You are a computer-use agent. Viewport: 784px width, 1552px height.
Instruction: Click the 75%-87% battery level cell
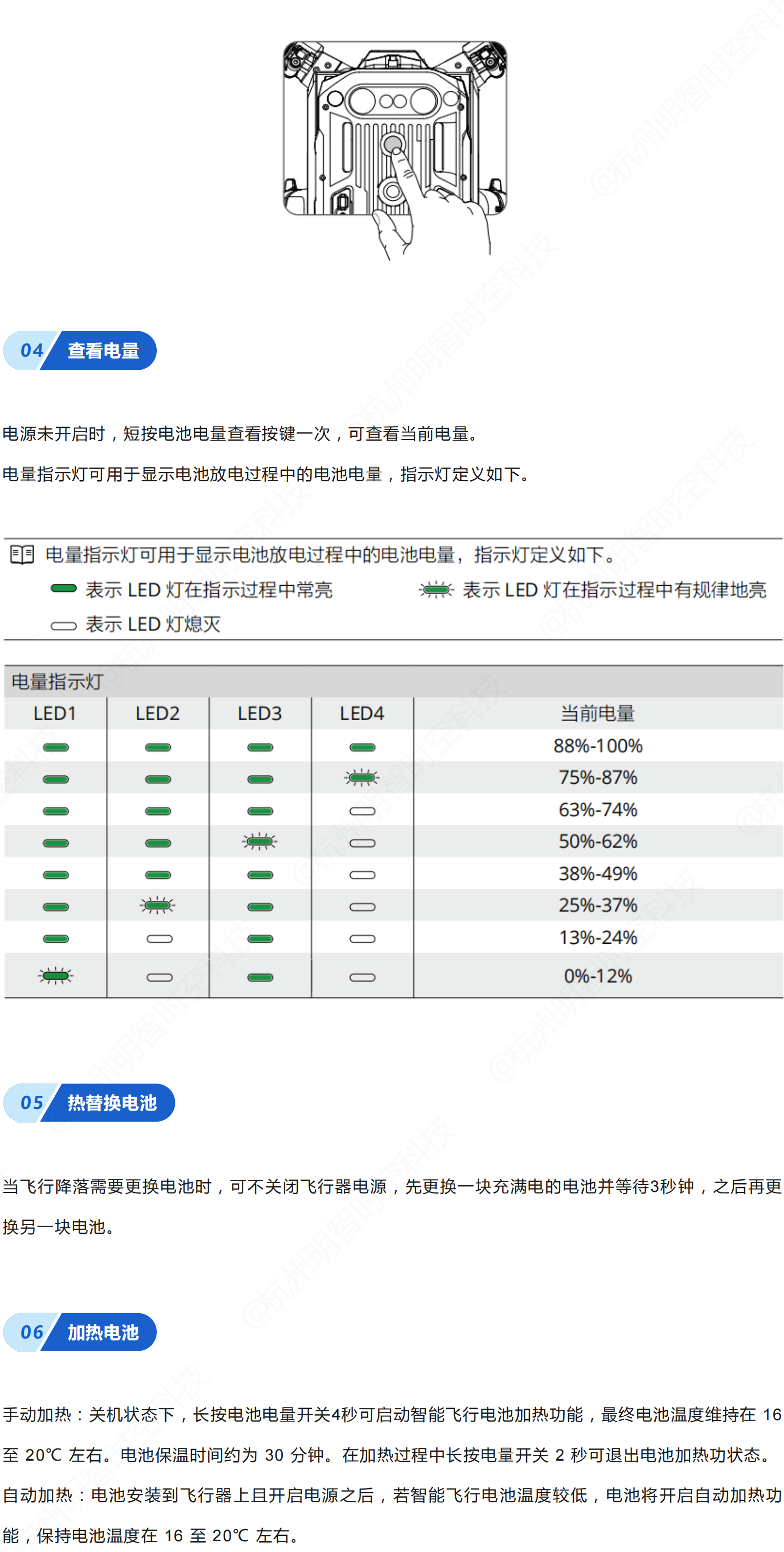[x=598, y=777]
